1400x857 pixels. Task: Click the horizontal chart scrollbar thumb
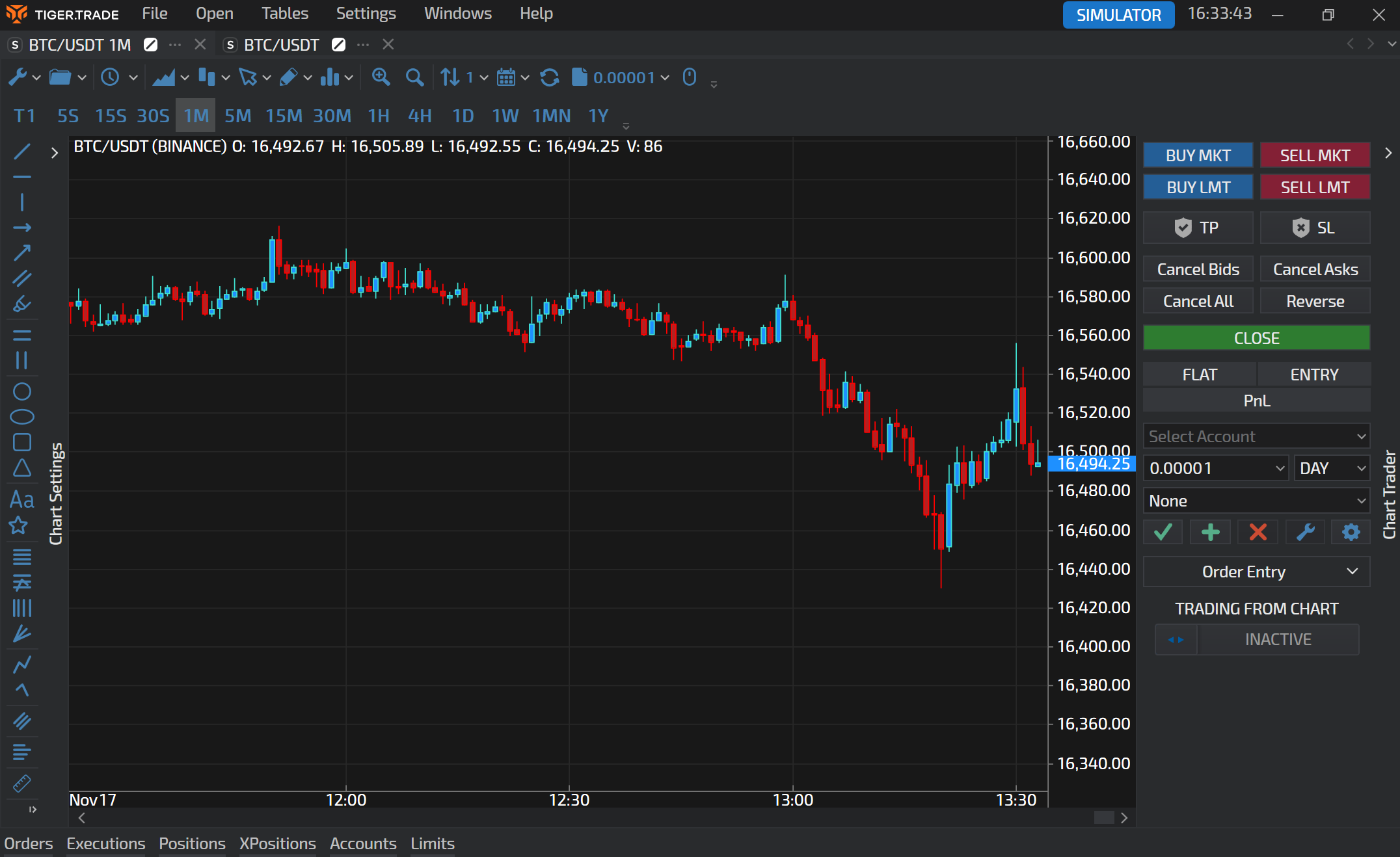[x=1103, y=817]
